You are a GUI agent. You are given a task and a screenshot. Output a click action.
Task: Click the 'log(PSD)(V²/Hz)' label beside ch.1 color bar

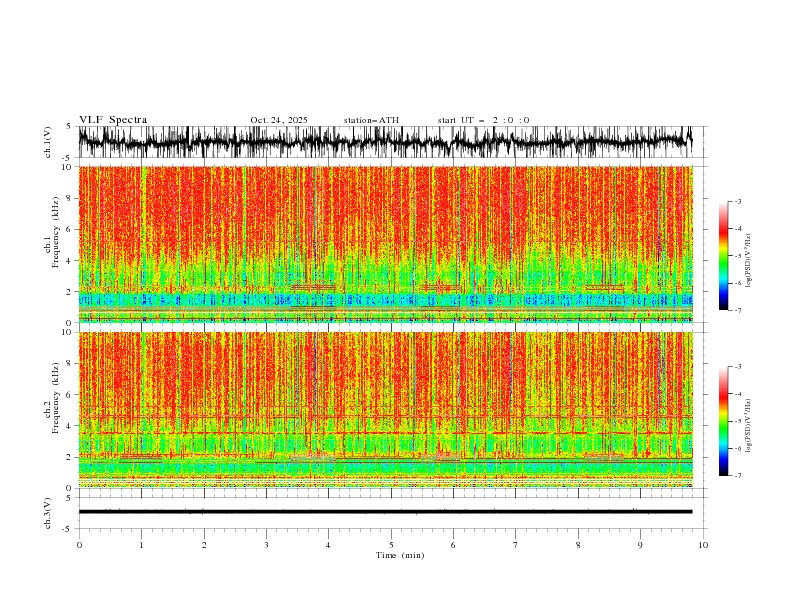(x=749, y=261)
